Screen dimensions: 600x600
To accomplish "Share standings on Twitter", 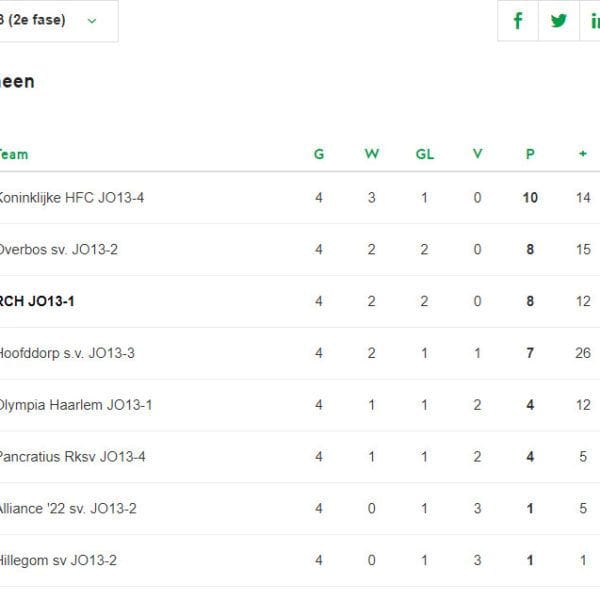I will pyautogui.click(x=559, y=21).
